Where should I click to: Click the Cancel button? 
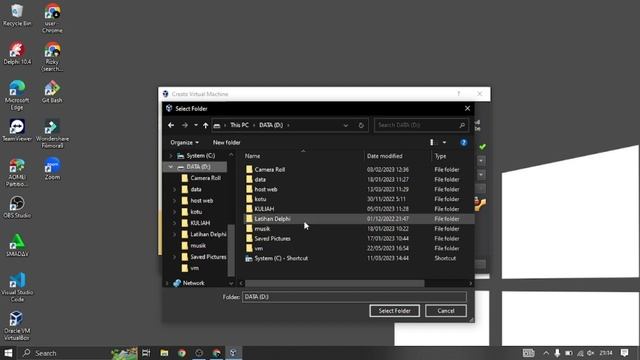(x=446, y=311)
